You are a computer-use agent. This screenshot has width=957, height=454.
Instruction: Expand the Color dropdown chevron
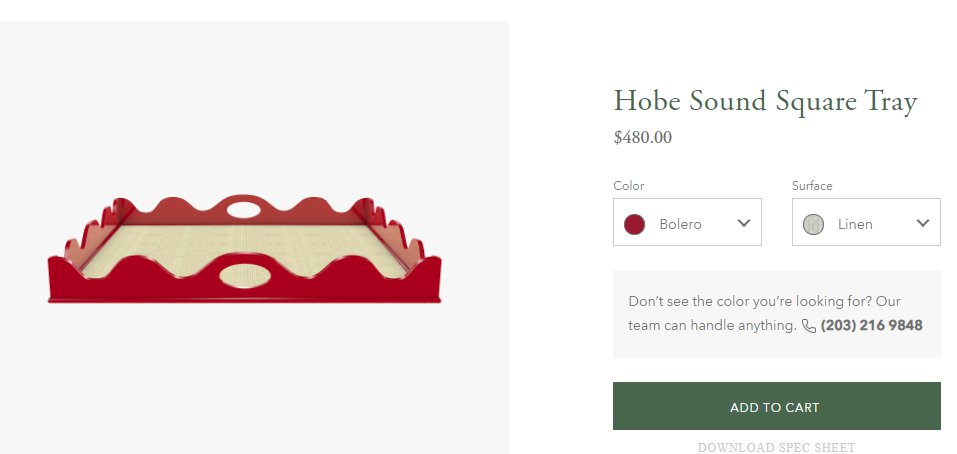point(743,223)
